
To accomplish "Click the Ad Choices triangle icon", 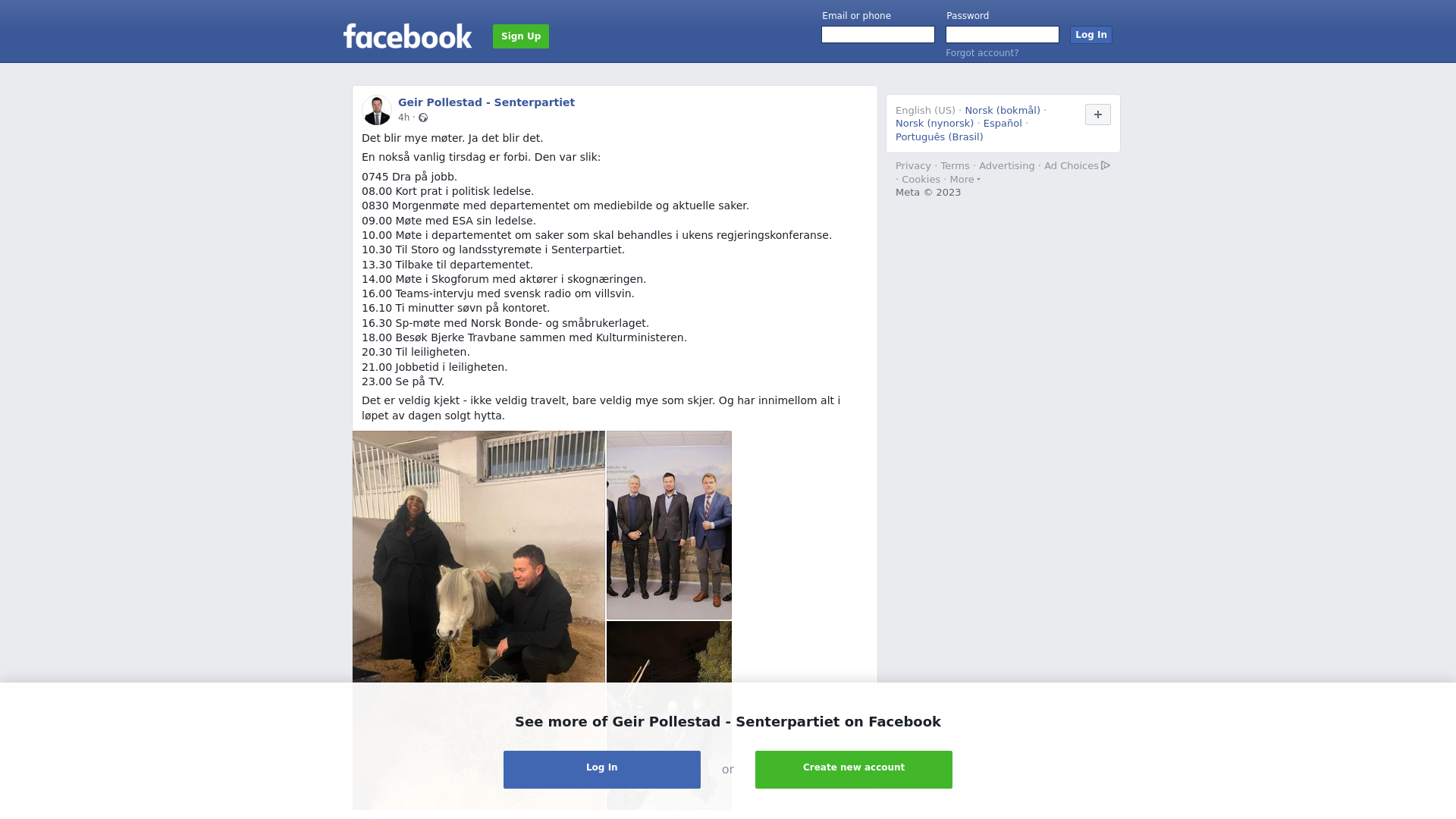I will [x=1106, y=165].
